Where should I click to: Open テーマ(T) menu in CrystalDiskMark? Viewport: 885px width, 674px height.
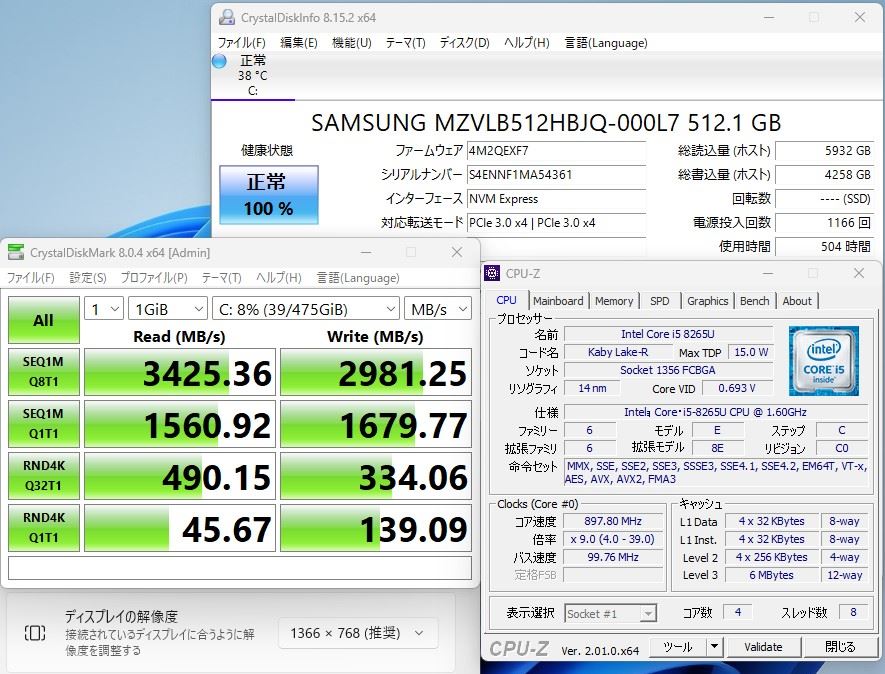click(x=221, y=278)
